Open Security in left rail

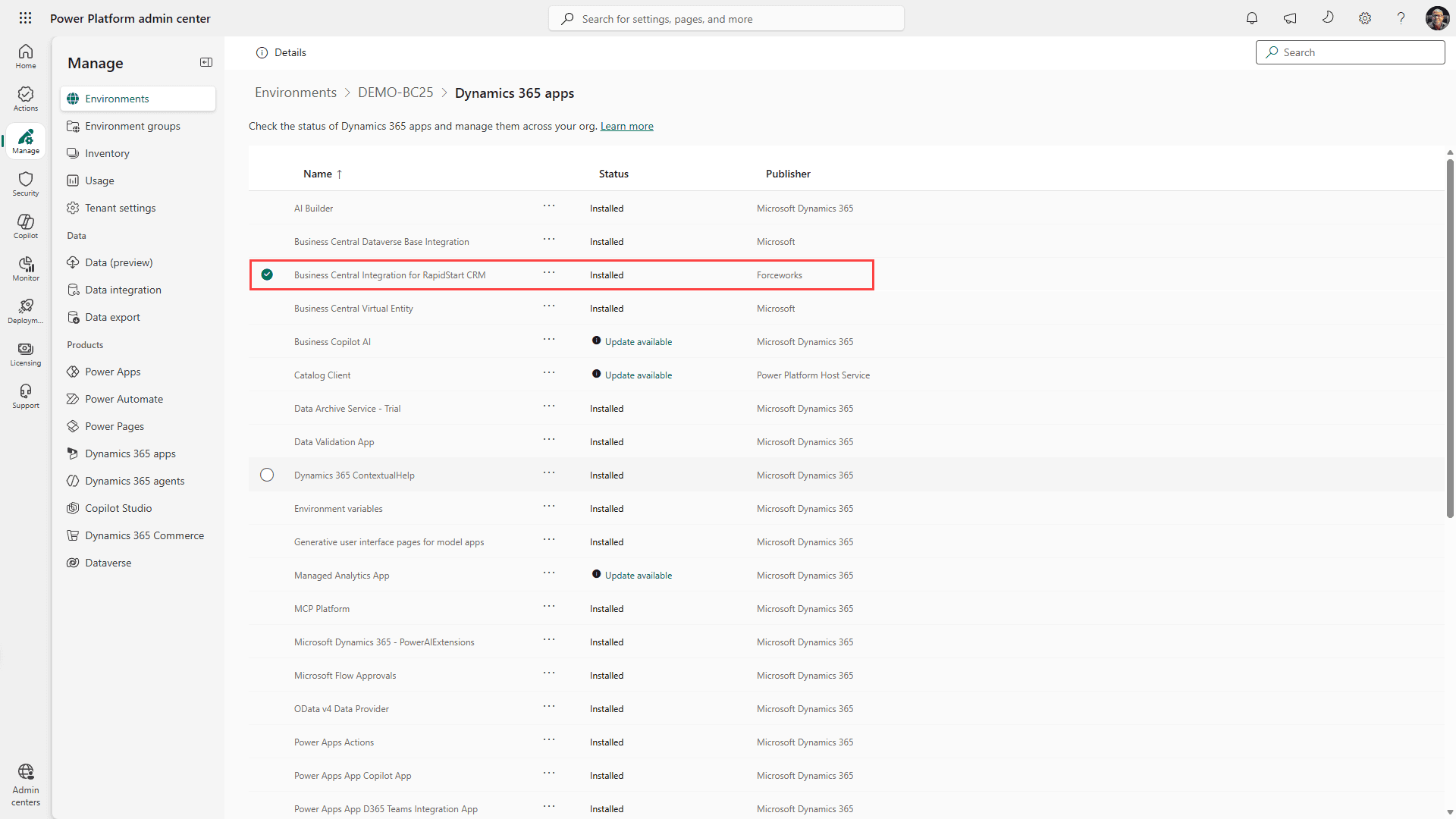click(26, 184)
